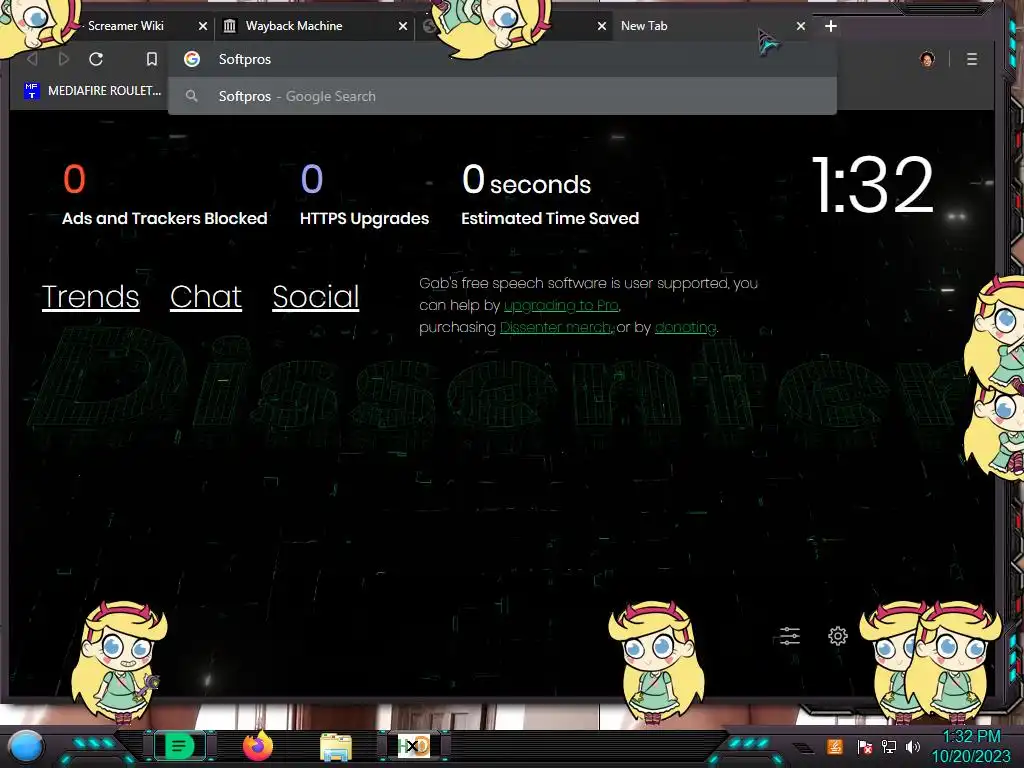
Task: Open a new tab with plus button
Action: point(831,26)
